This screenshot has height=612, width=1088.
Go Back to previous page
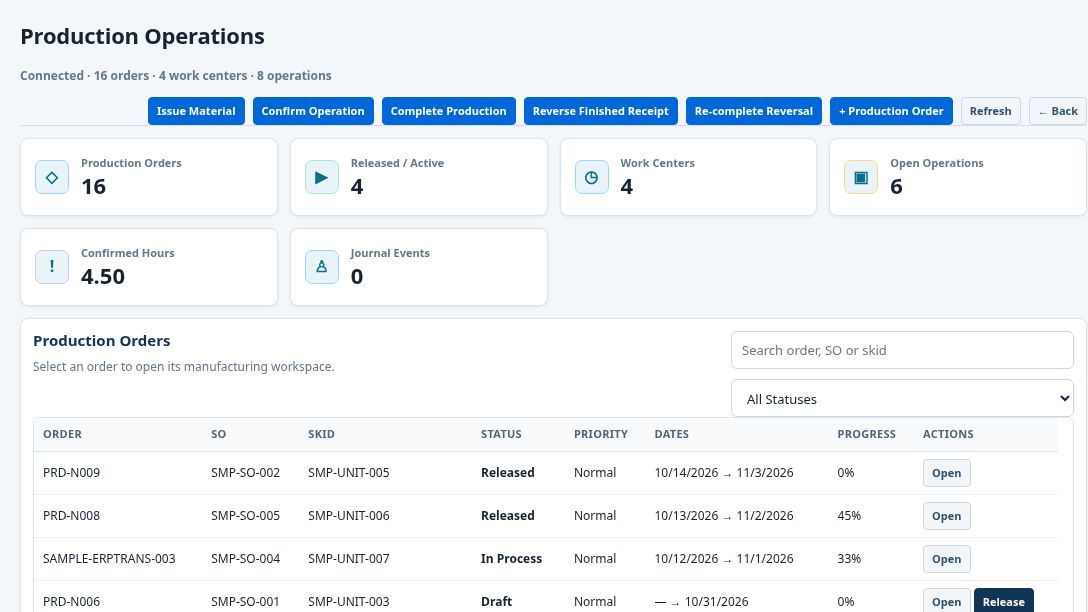click(x=1058, y=111)
